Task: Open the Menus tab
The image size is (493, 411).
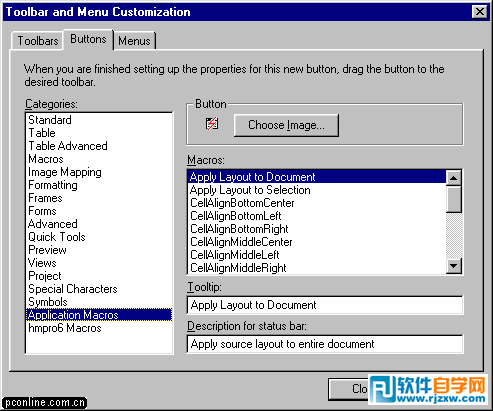Action: point(135,41)
